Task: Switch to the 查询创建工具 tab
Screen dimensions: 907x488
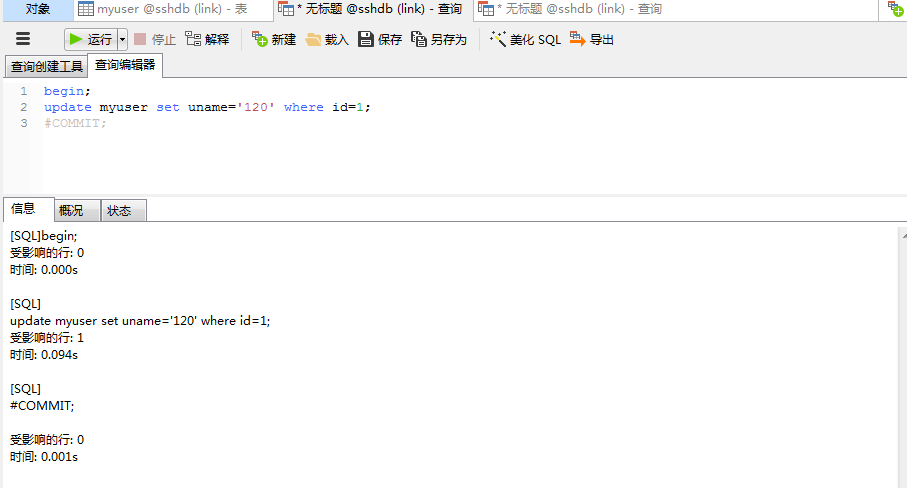Action: (x=46, y=67)
